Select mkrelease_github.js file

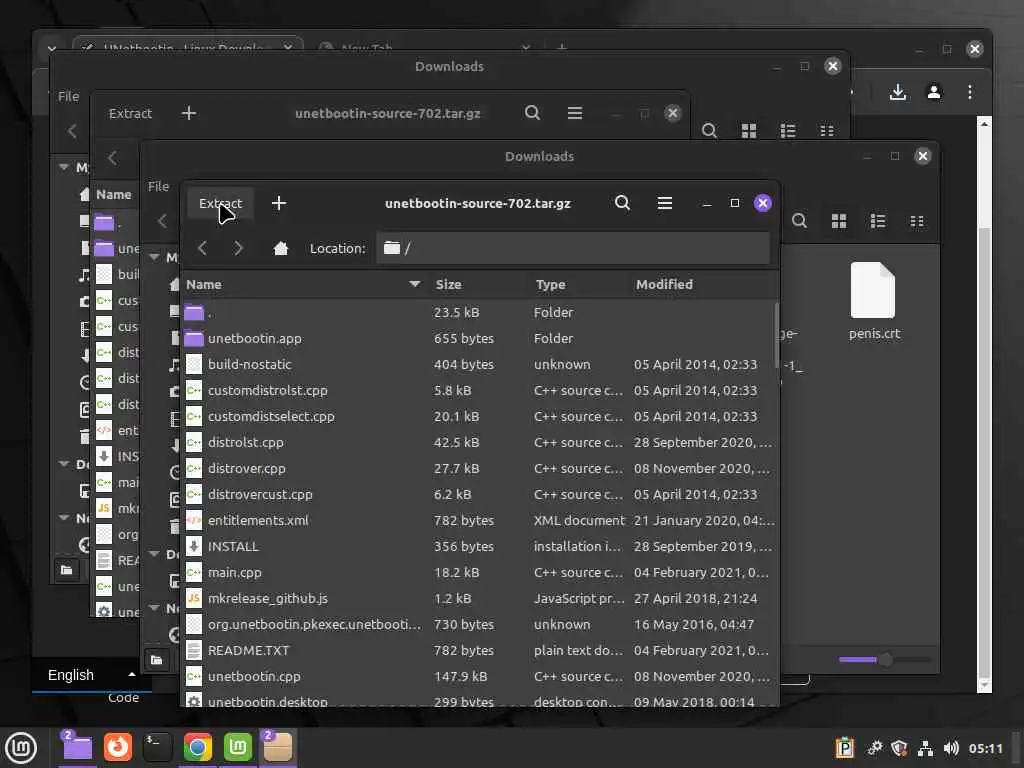click(479, 598)
